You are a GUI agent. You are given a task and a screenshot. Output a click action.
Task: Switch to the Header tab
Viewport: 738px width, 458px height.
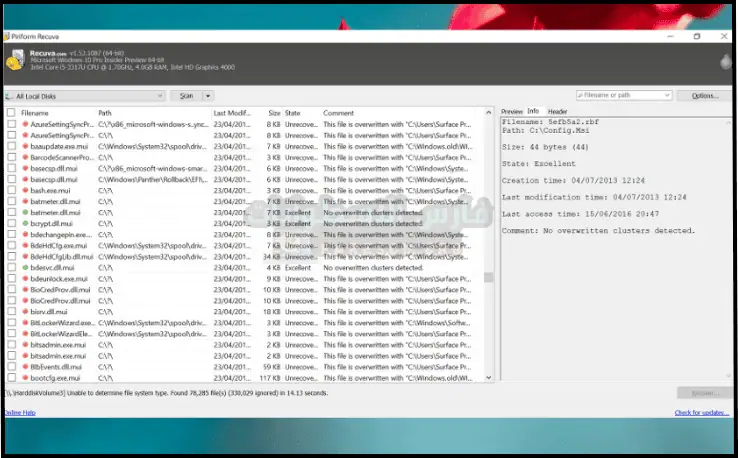click(557, 111)
